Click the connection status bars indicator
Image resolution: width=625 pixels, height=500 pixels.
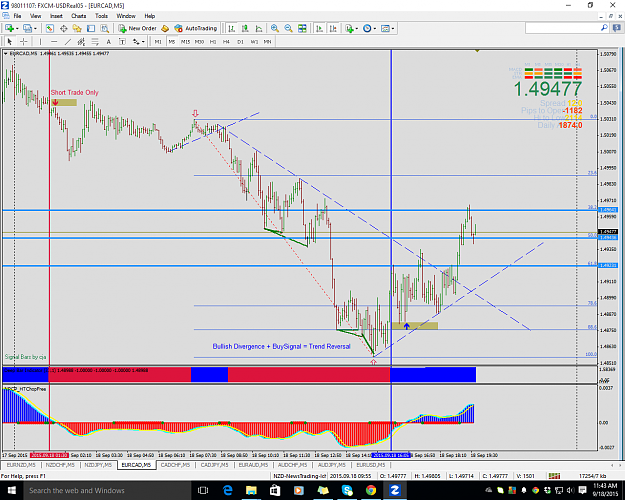[554, 476]
